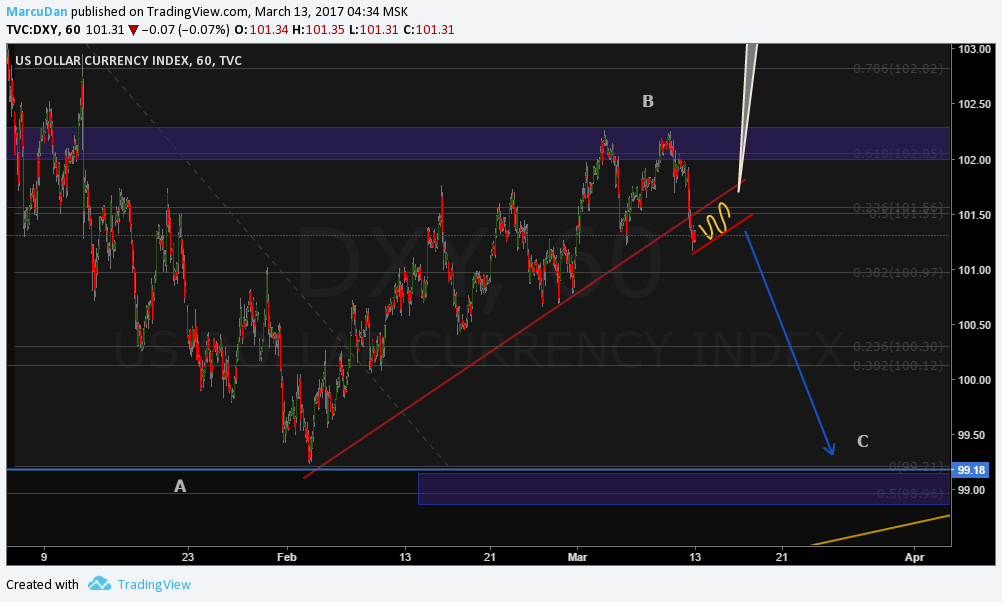The image size is (1002, 602).
Task: Click the 101.00 price axis label
Action: [x=975, y=270]
